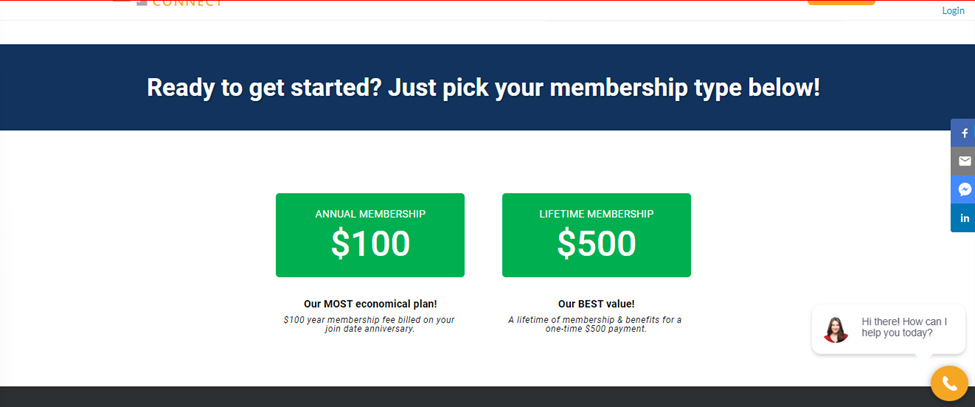Open the chat bubble saying Hi there

(x=888, y=329)
